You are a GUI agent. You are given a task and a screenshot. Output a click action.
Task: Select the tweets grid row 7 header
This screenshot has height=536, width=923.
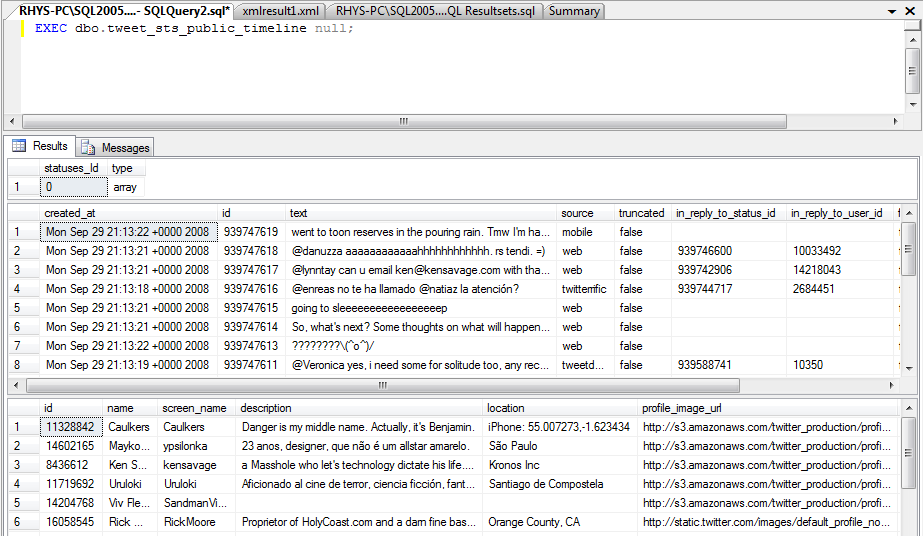(x=24, y=346)
